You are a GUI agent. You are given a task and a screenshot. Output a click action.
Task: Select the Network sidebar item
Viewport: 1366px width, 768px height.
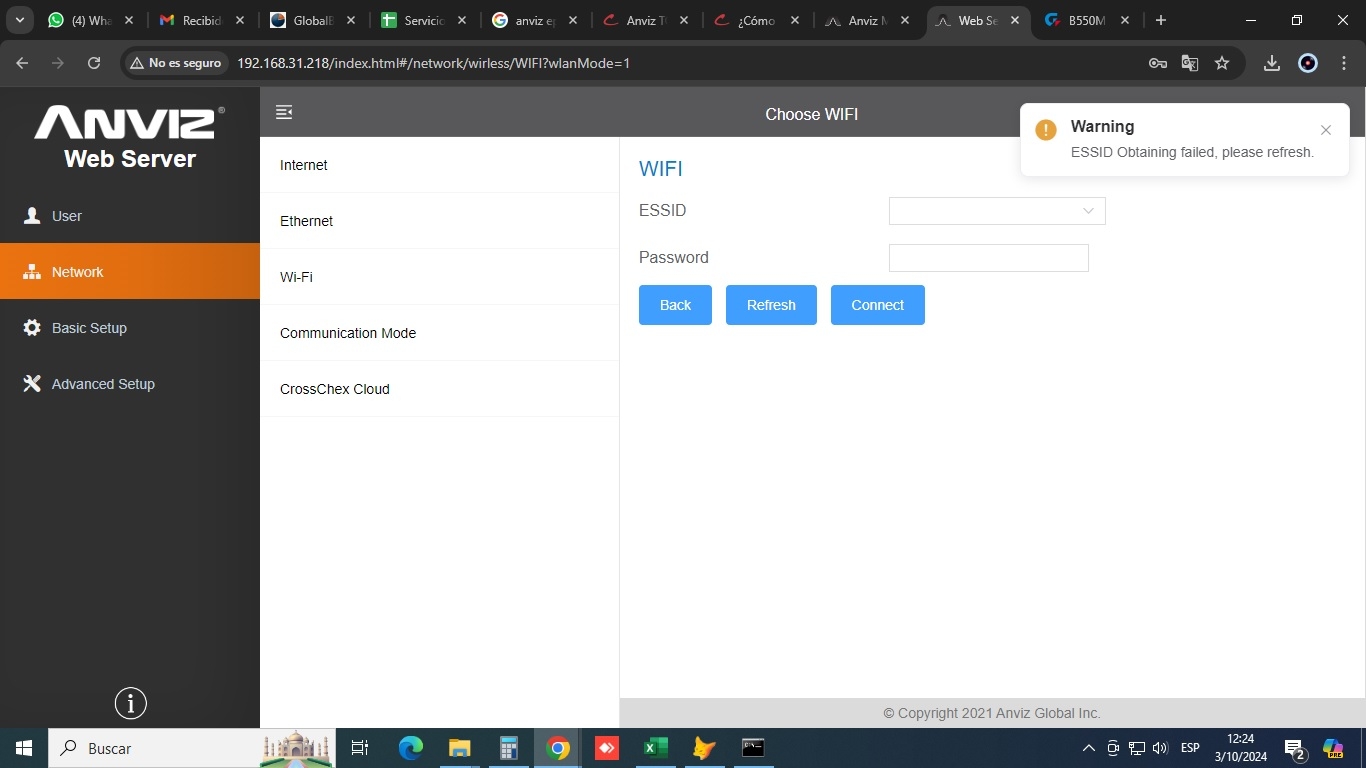tap(130, 271)
